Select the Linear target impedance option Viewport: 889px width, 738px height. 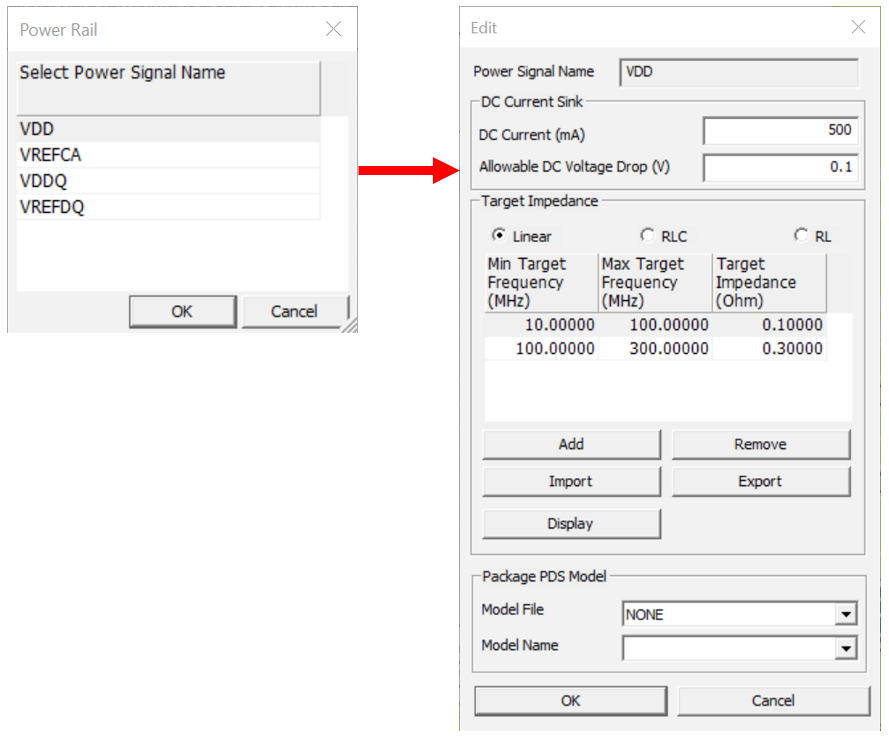click(x=499, y=236)
